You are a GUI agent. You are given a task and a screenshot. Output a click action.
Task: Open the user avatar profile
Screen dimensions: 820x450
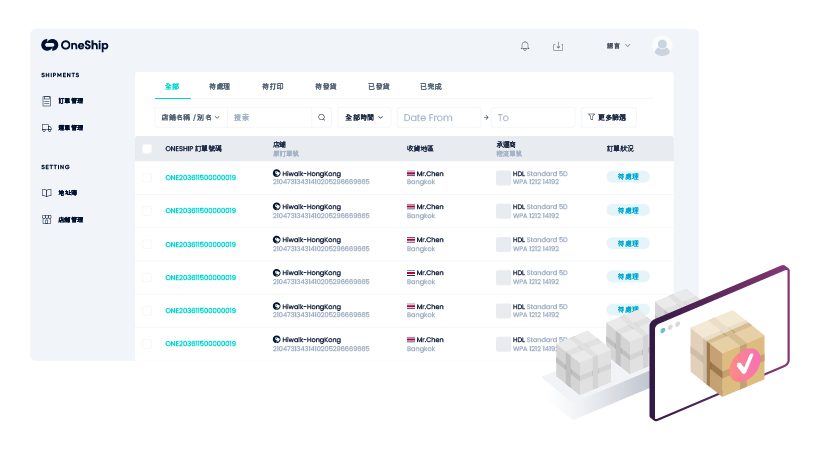662,46
